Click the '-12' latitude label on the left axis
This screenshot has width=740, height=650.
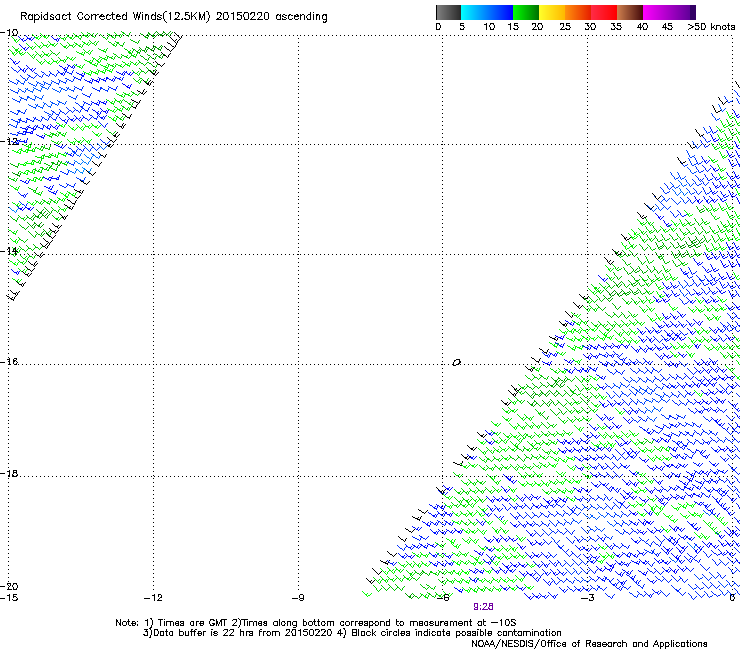[x=9, y=142]
